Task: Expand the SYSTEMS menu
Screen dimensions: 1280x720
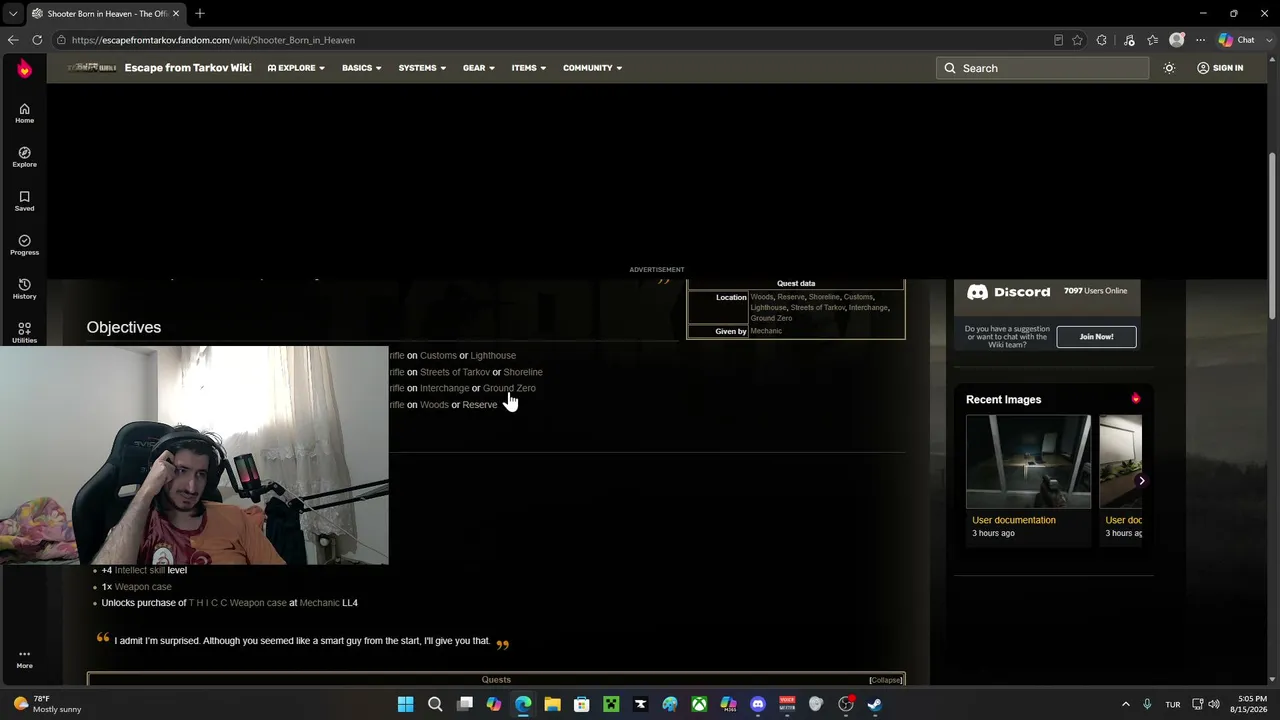Action: point(422,68)
